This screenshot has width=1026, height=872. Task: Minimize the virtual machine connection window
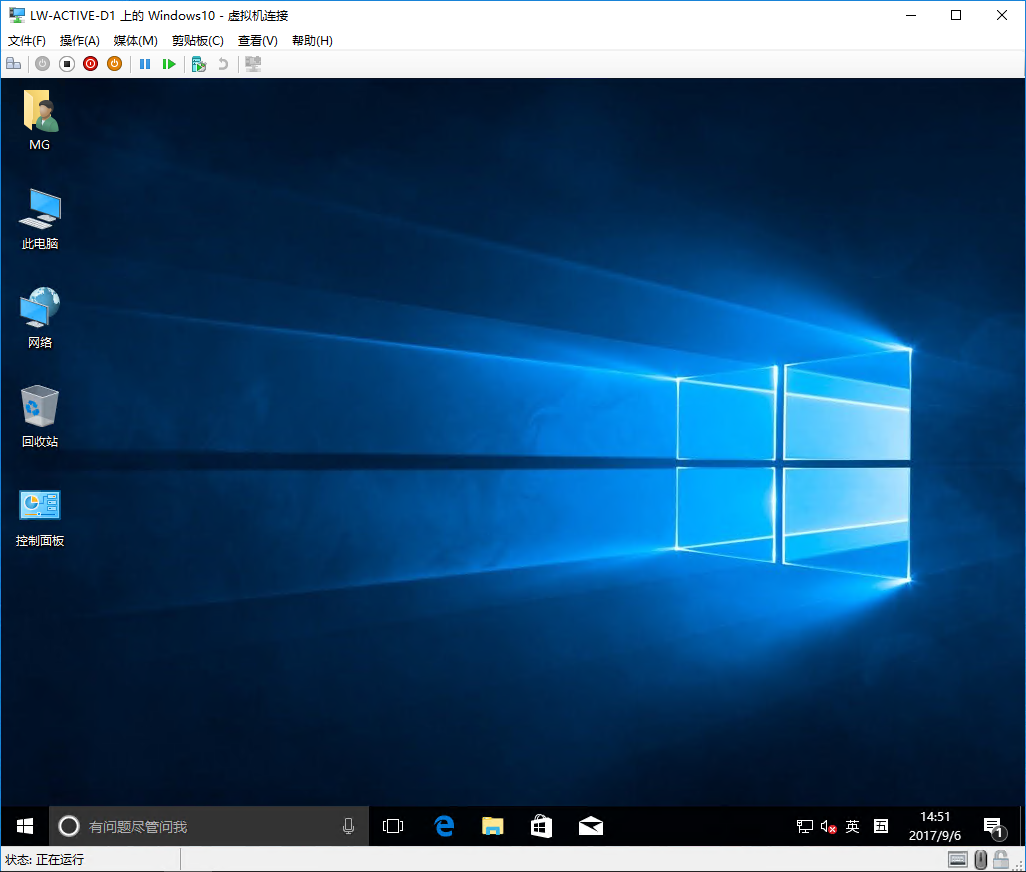(x=911, y=15)
